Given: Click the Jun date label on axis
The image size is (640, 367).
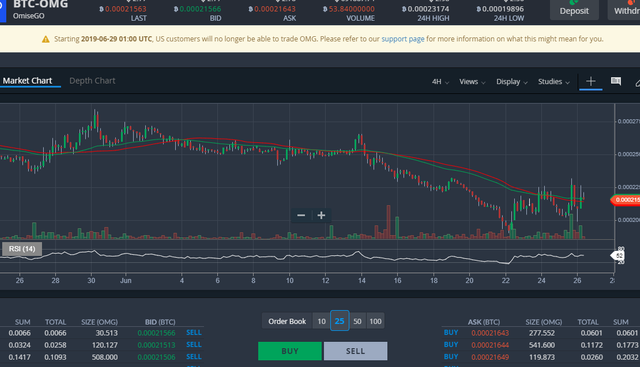Looking at the screenshot, I should point(126,280).
